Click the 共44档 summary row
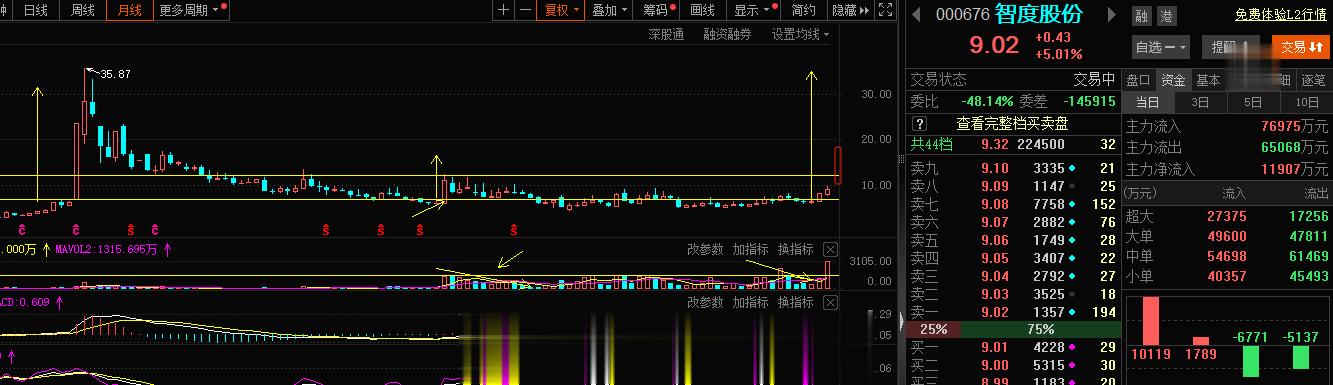This screenshot has height=385, width=1333. pos(1013,145)
